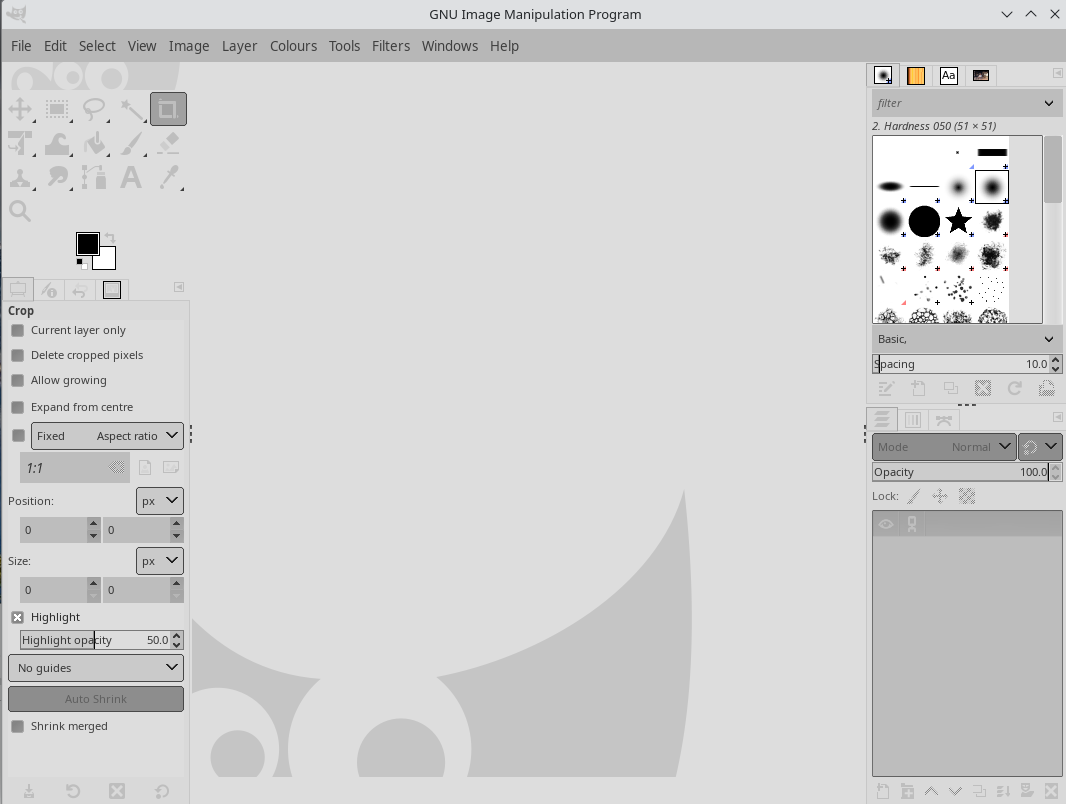This screenshot has height=804, width=1066.
Task: Click the 1:1 aspect ratio field
Action: tap(75, 468)
